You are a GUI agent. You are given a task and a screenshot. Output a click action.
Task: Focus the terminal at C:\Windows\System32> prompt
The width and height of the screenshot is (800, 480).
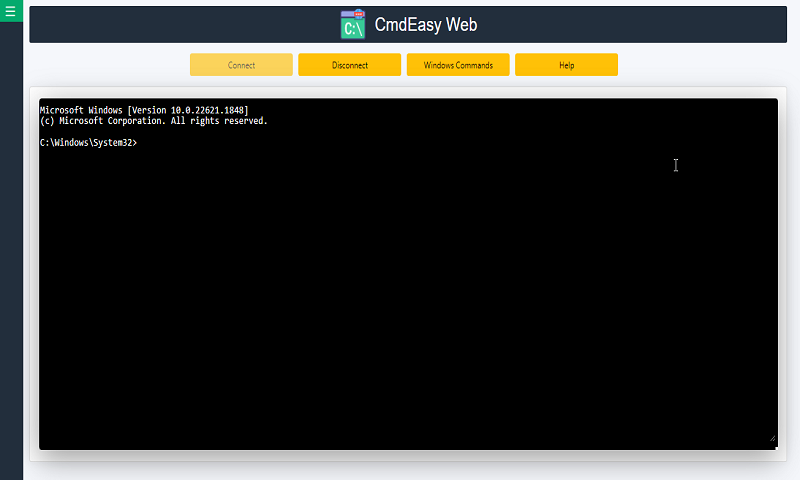tap(88, 143)
